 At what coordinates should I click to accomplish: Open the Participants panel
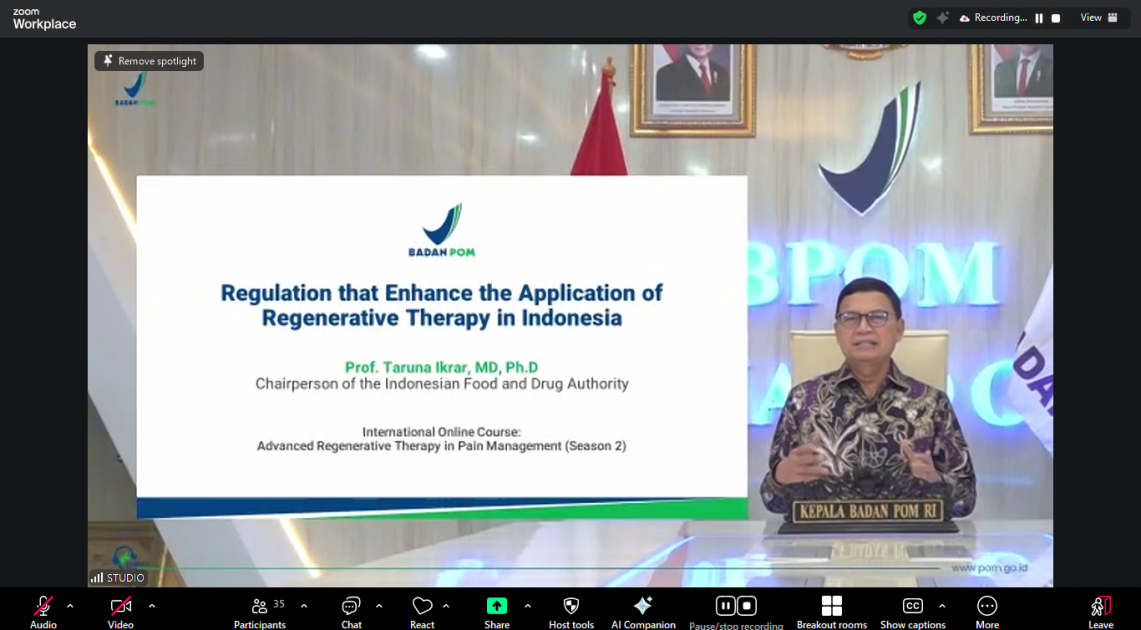click(x=260, y=611)
